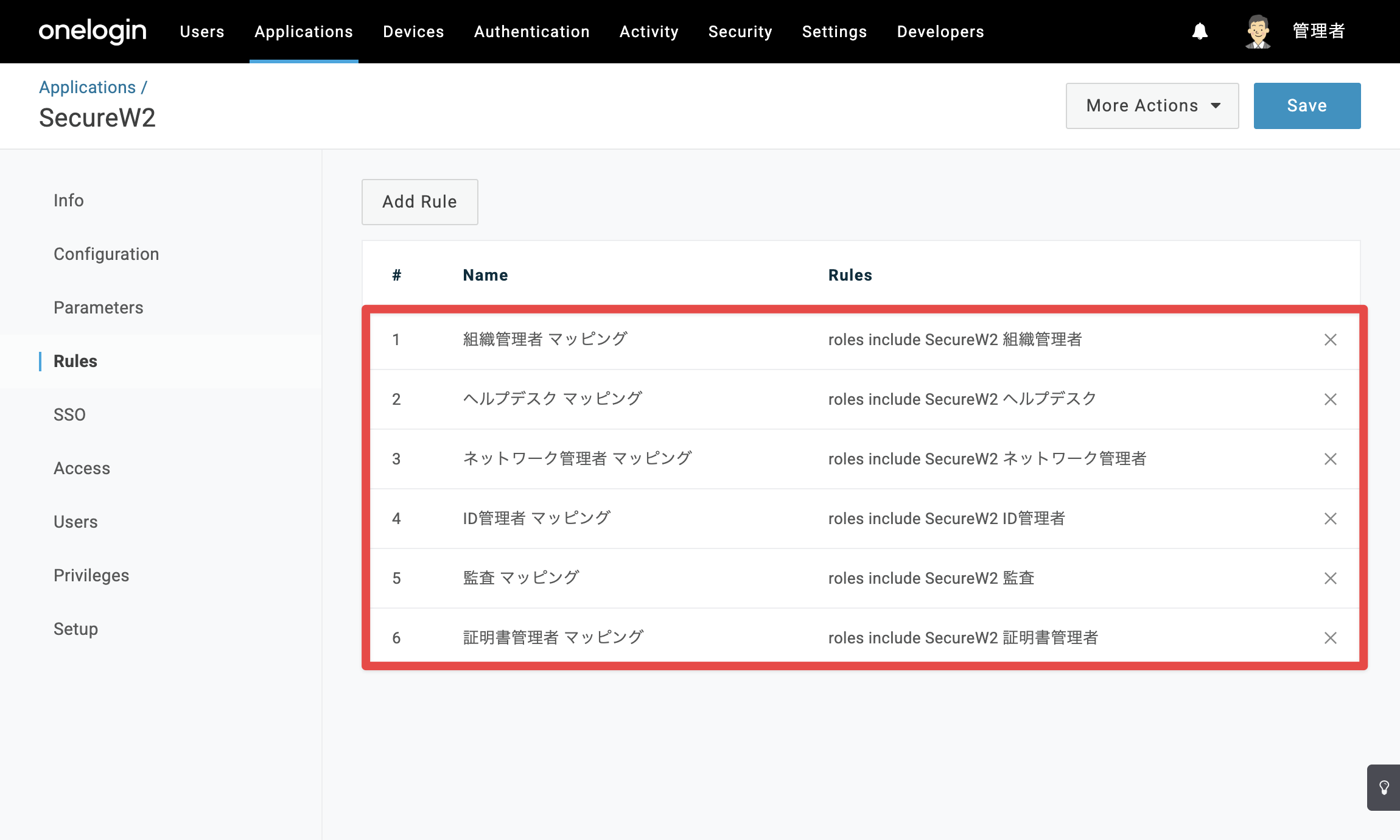Switch to the Setup tab
The image size is (1400, 840).
coord(75,629)
